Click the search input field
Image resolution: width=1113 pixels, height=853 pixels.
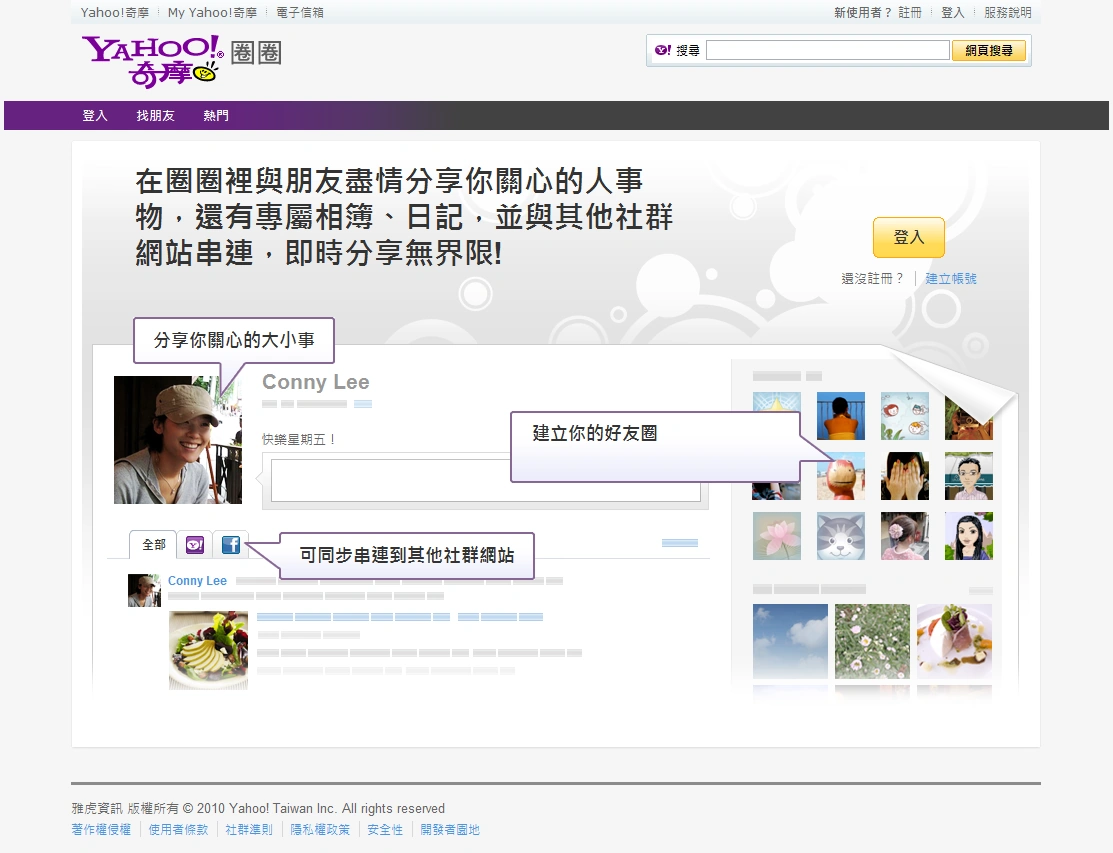[827, 49]
